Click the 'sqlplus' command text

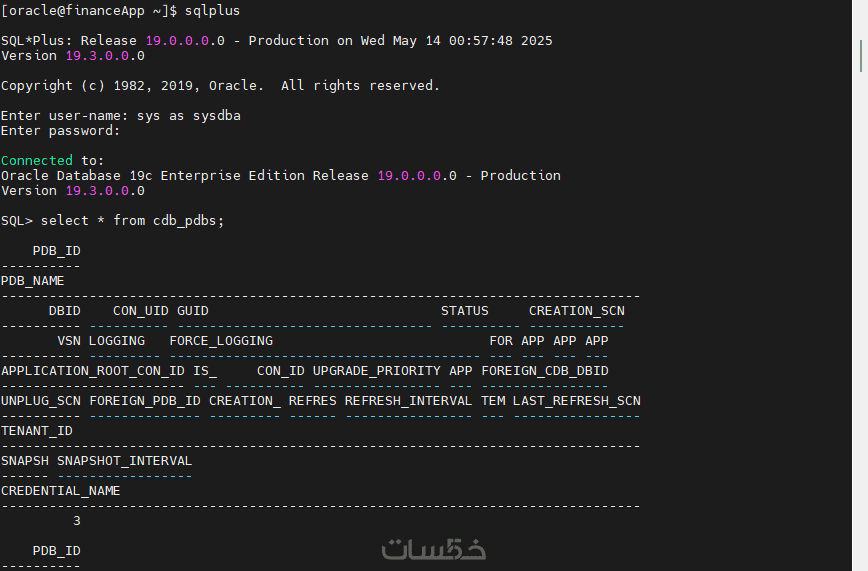pos(213,11)
